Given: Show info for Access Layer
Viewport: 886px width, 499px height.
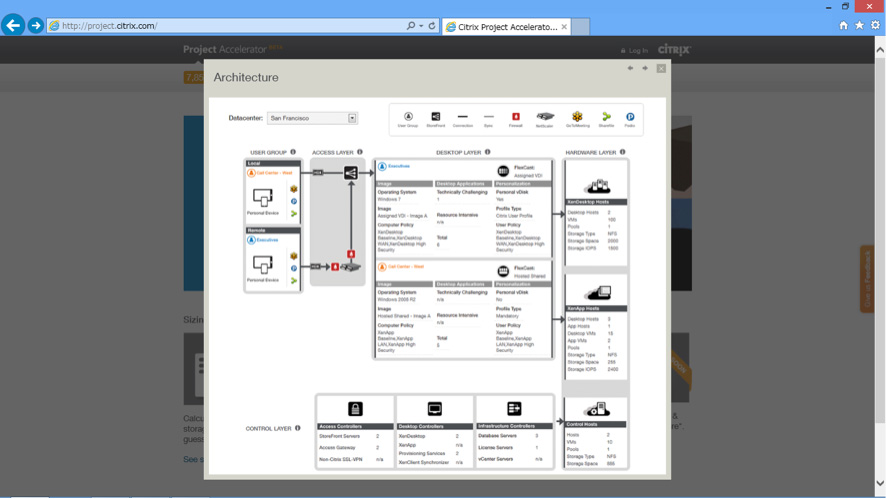Looking at the screenshot, I should 360,152.
